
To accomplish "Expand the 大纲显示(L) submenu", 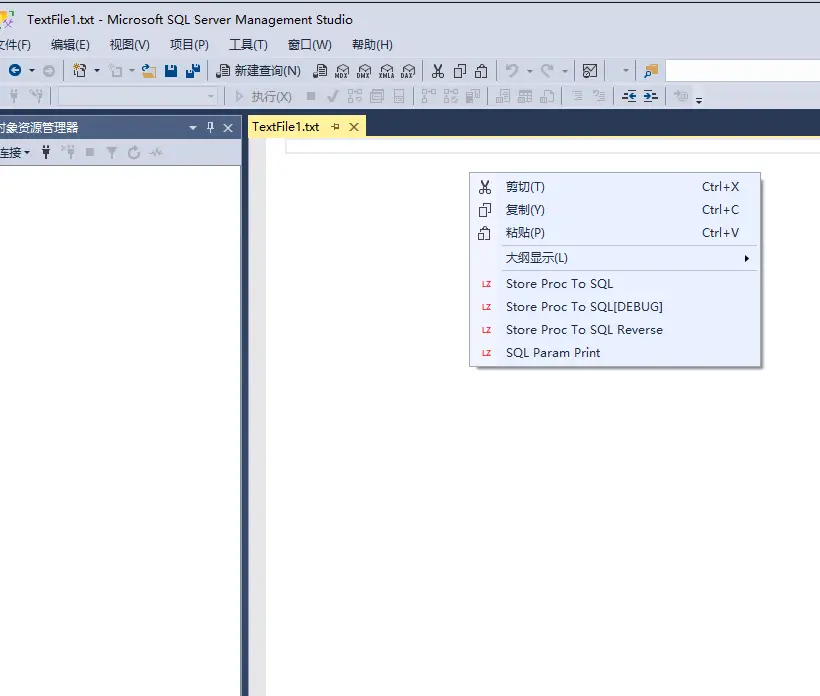I will click(x=614, y=258).
